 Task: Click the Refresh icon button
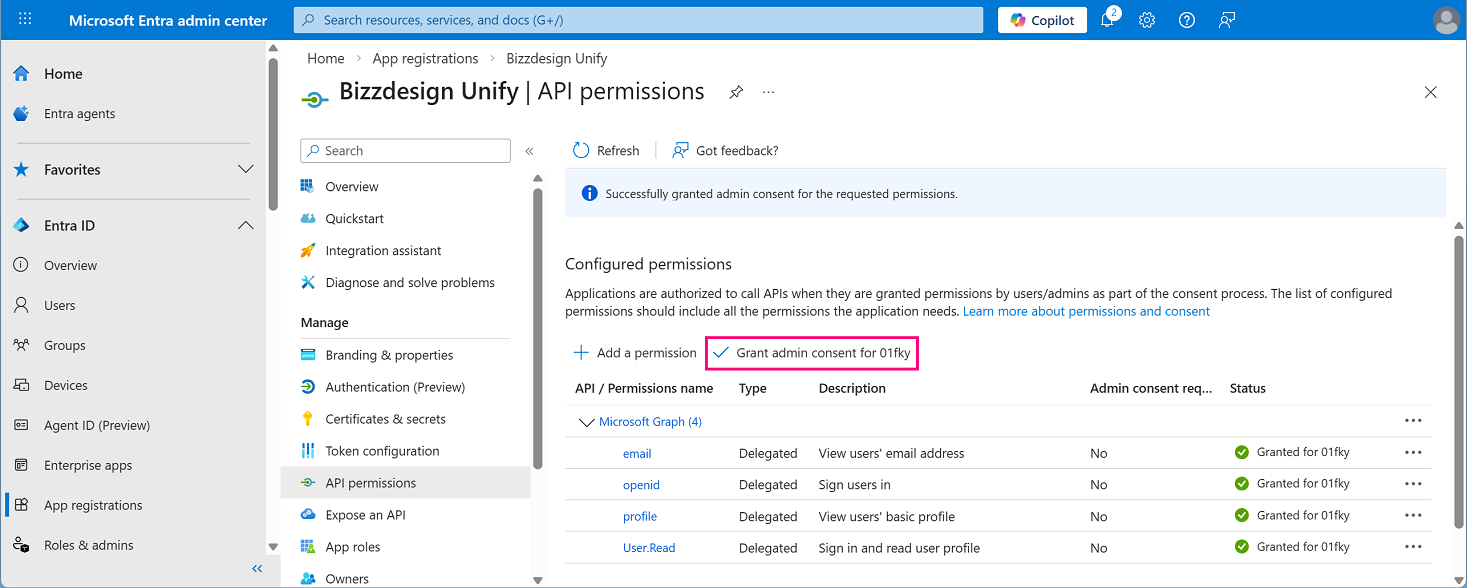click(581, 150)
